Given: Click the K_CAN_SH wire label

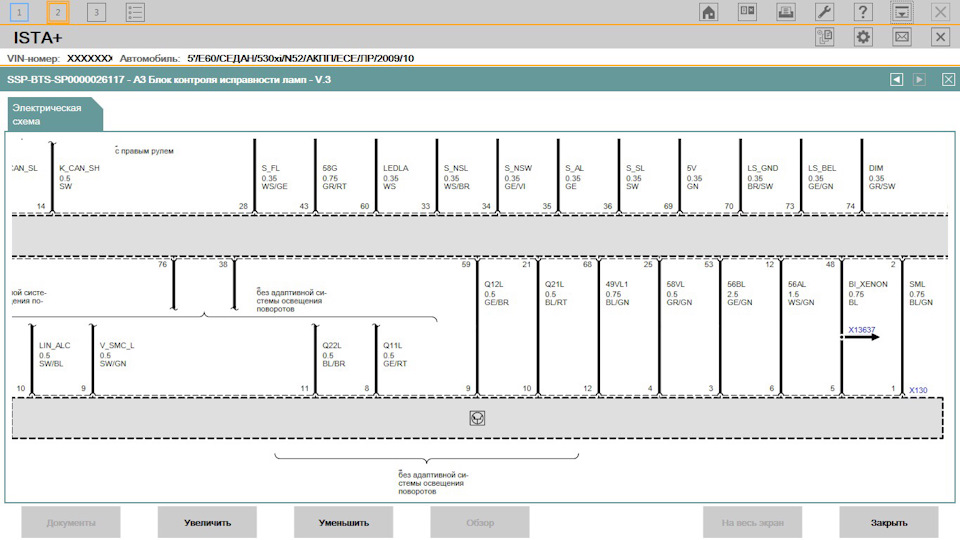Looking at the screenshot, I should tap(79, 168).
